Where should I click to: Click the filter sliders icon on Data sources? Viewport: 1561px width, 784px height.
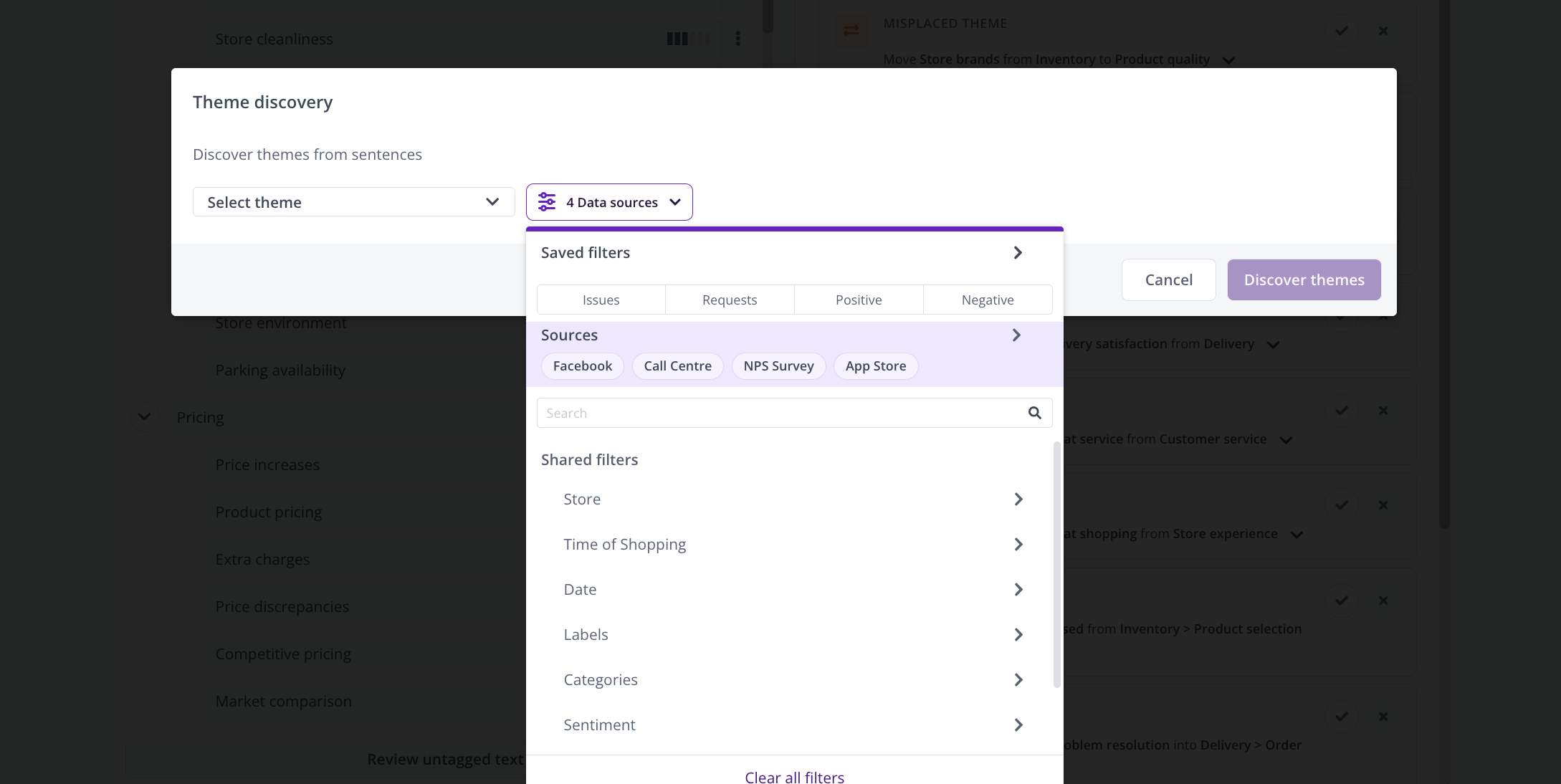[x=547, y=202]
